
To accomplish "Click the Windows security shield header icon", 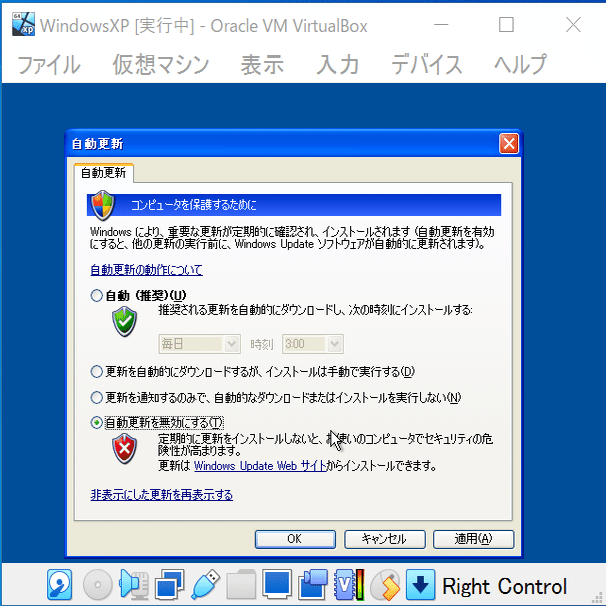I will [x=103, y=204].
